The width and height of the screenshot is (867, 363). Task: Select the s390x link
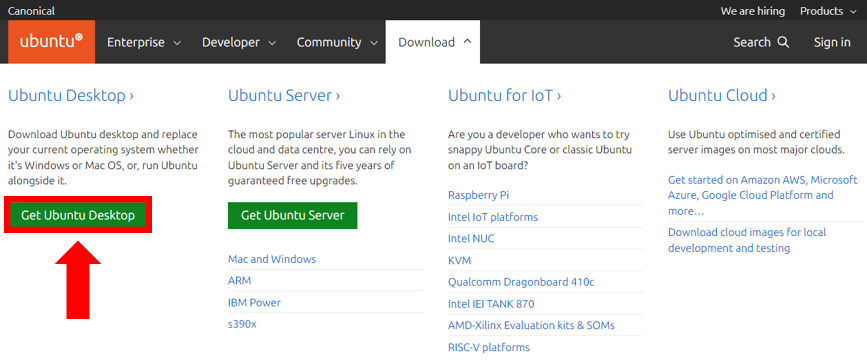[242, 324]
